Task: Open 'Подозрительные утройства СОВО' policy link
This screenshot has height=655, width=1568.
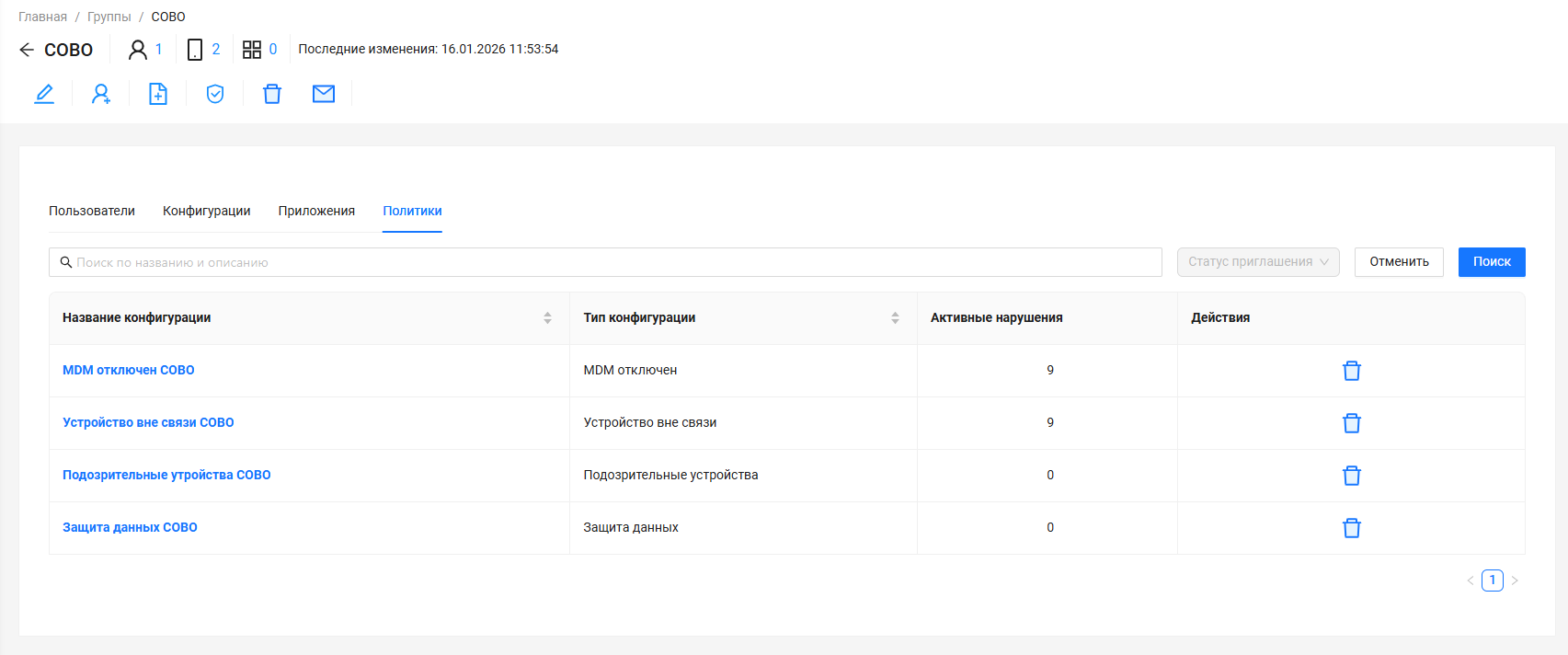Action: tap(166, 475)
